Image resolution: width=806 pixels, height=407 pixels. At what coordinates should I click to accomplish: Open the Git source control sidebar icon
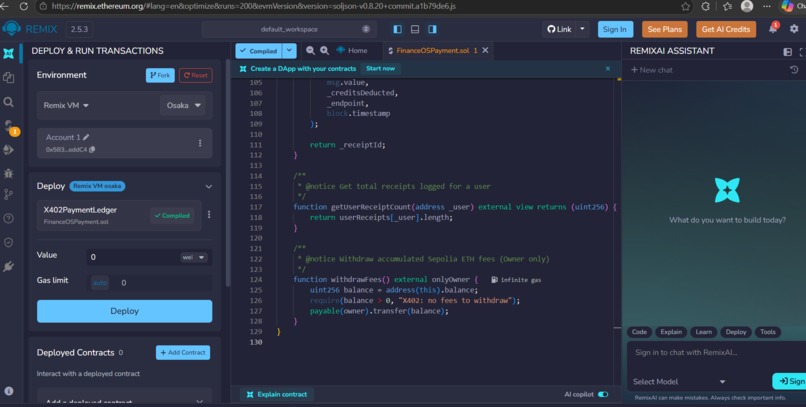(9, 194)
